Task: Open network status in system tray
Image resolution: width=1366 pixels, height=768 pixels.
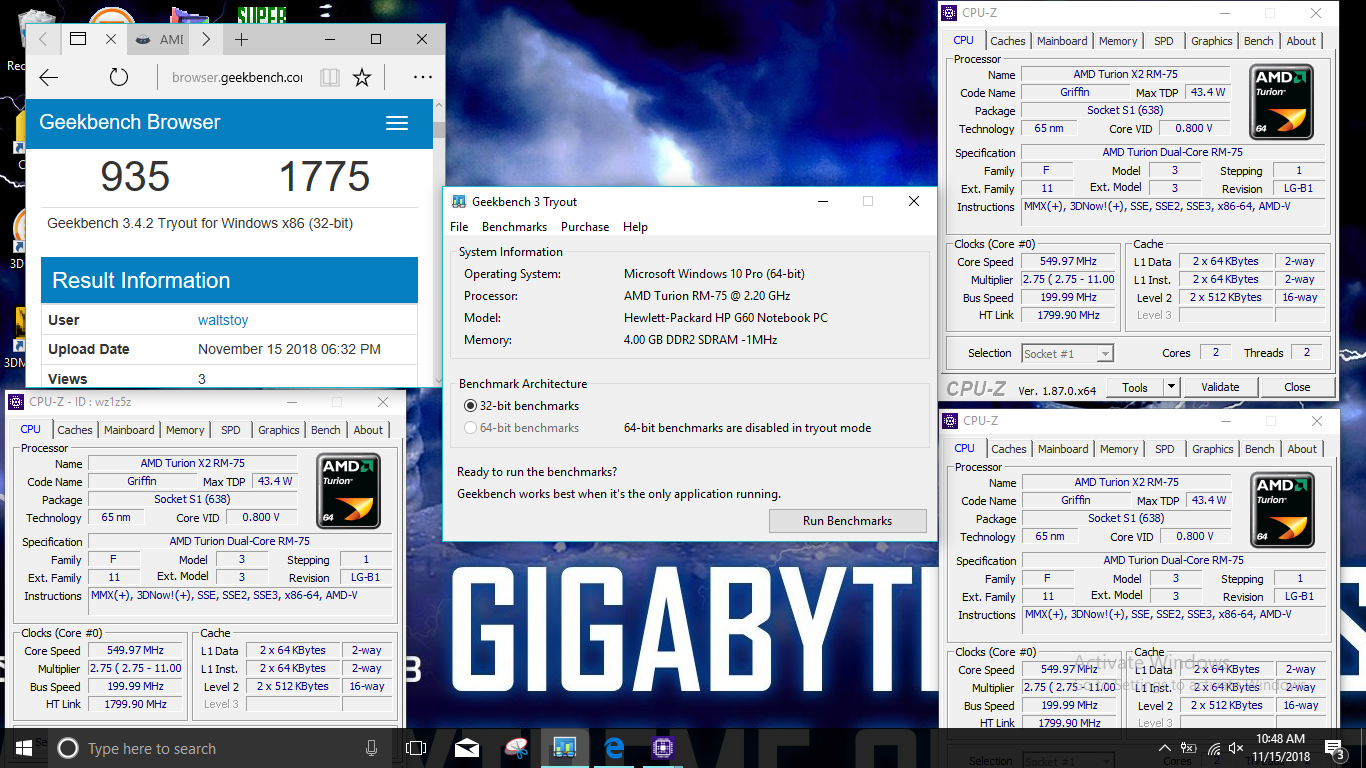Action: 1214,748
